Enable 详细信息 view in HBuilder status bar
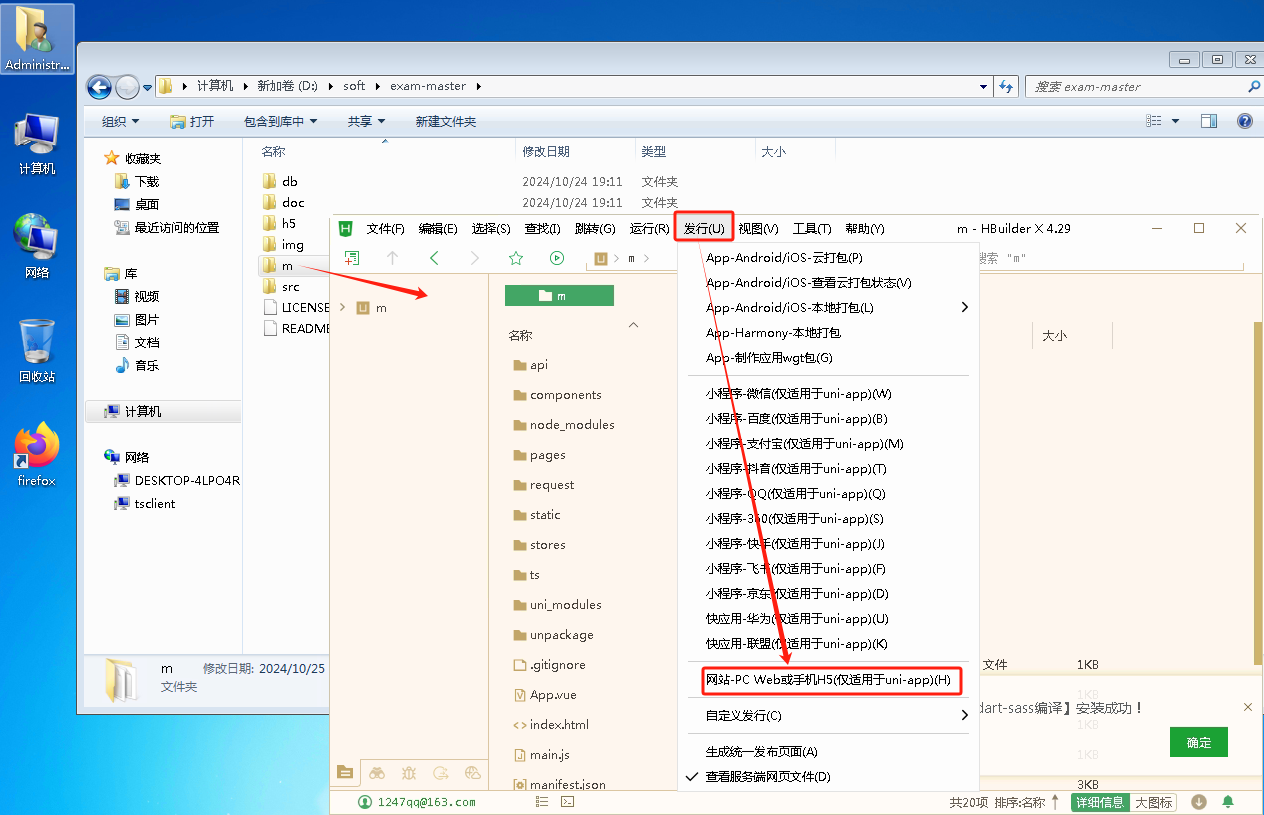Viewport: 1264px width, 815px height. point(1100,802)
